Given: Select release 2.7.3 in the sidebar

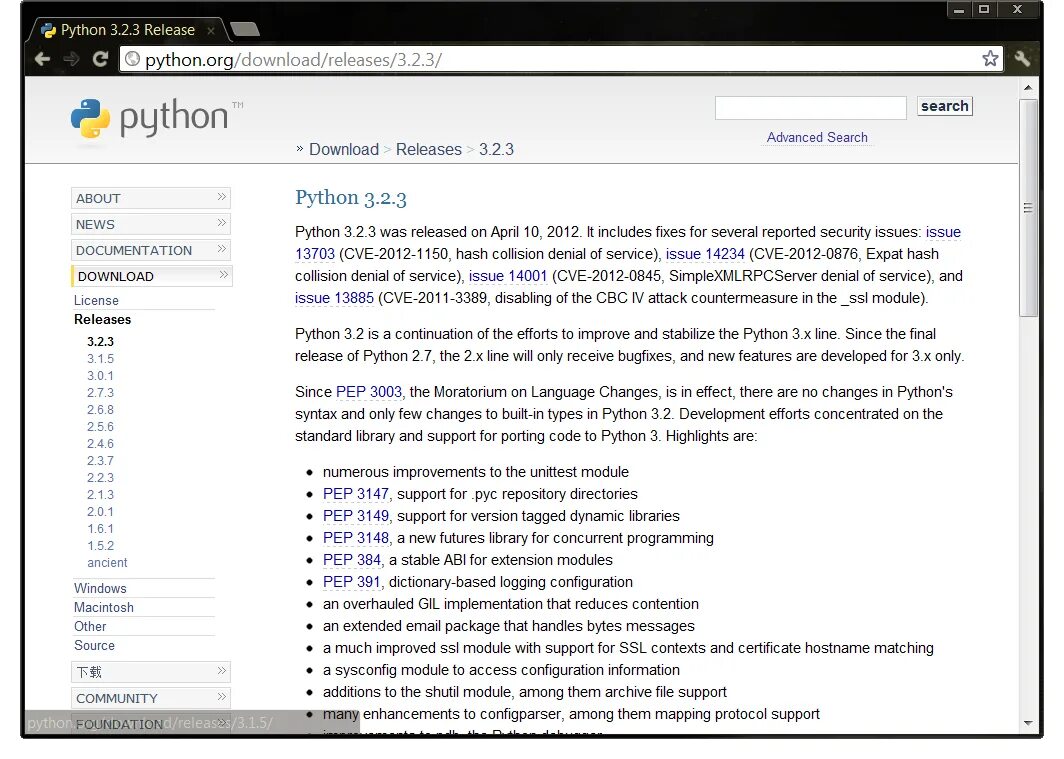Looking at the screenshot, I should [100, 393].
